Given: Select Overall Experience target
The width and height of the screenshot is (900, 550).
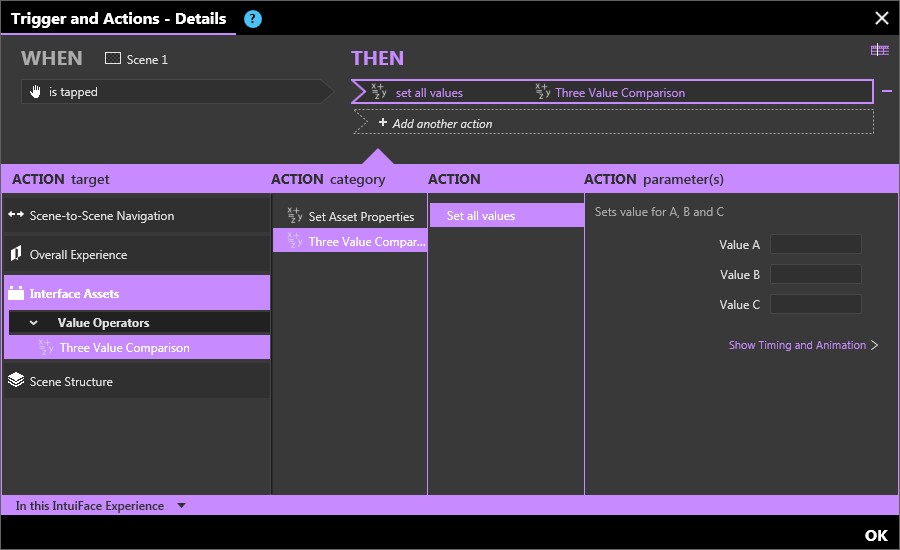Looking at the screenshot, I should 137,254.
